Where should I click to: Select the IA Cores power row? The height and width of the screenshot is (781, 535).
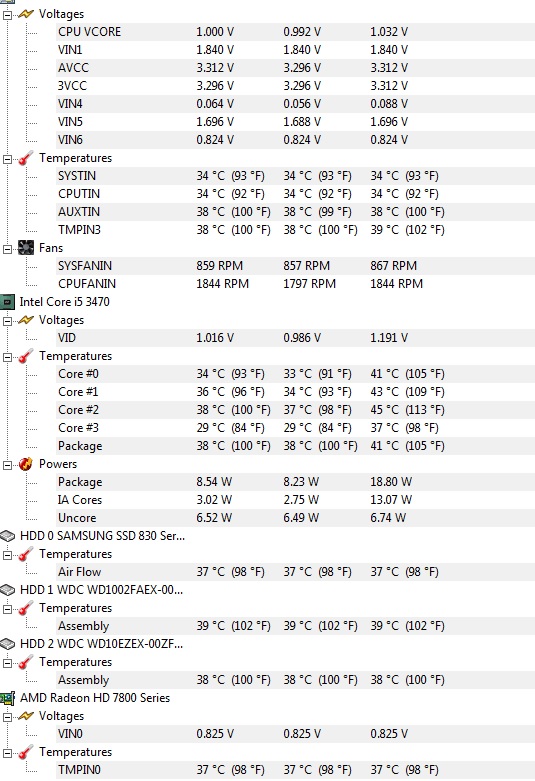(295, 500)
